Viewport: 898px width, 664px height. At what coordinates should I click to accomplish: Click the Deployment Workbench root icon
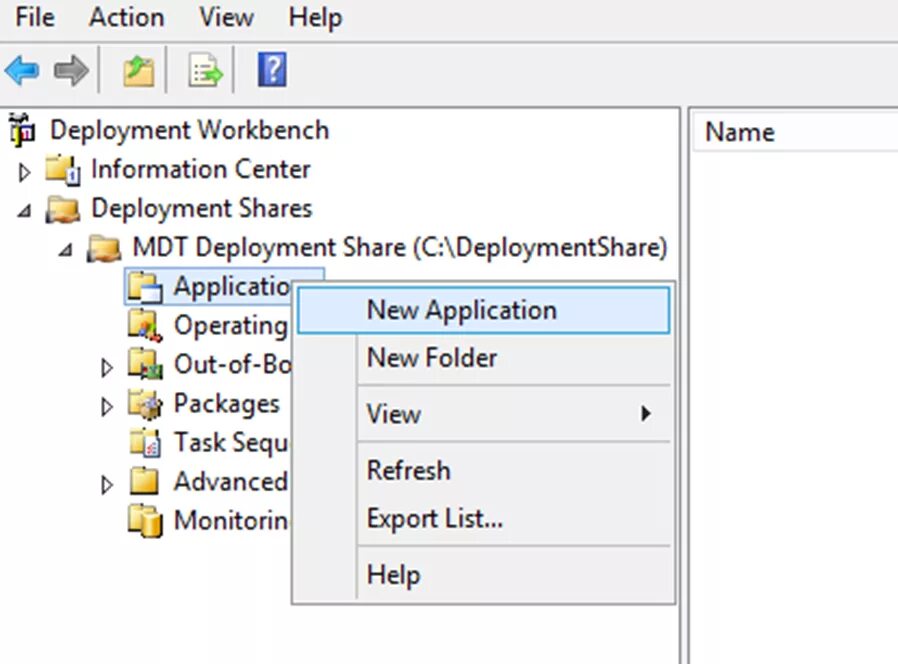point(22,129)
